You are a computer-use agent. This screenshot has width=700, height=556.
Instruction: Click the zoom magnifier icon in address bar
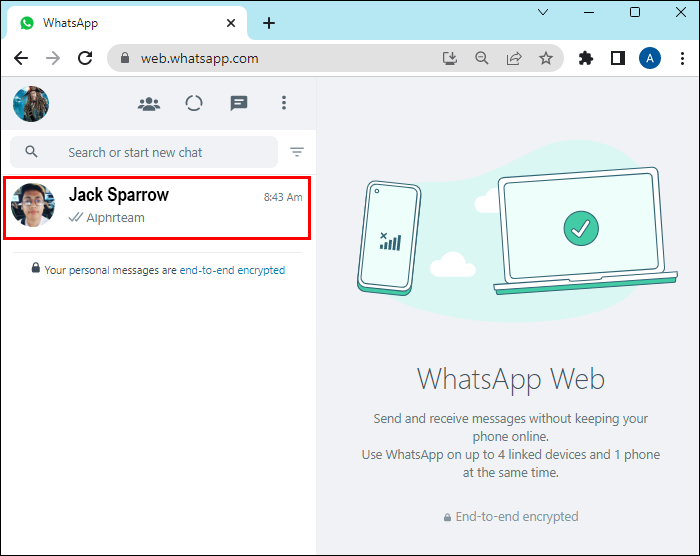[482, 58]
